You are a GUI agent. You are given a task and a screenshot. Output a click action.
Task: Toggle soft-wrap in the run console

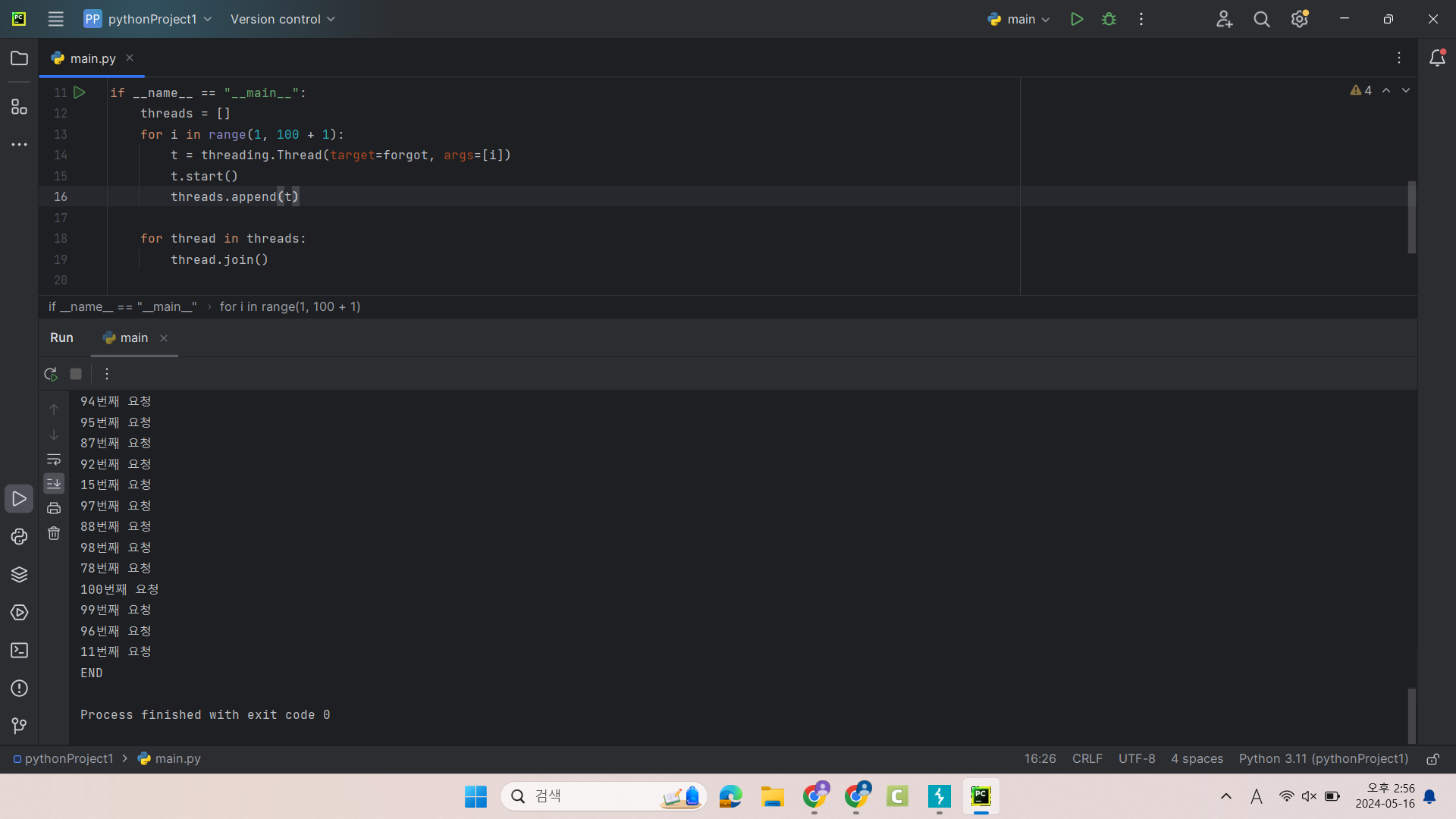click(x=54, y=460)
